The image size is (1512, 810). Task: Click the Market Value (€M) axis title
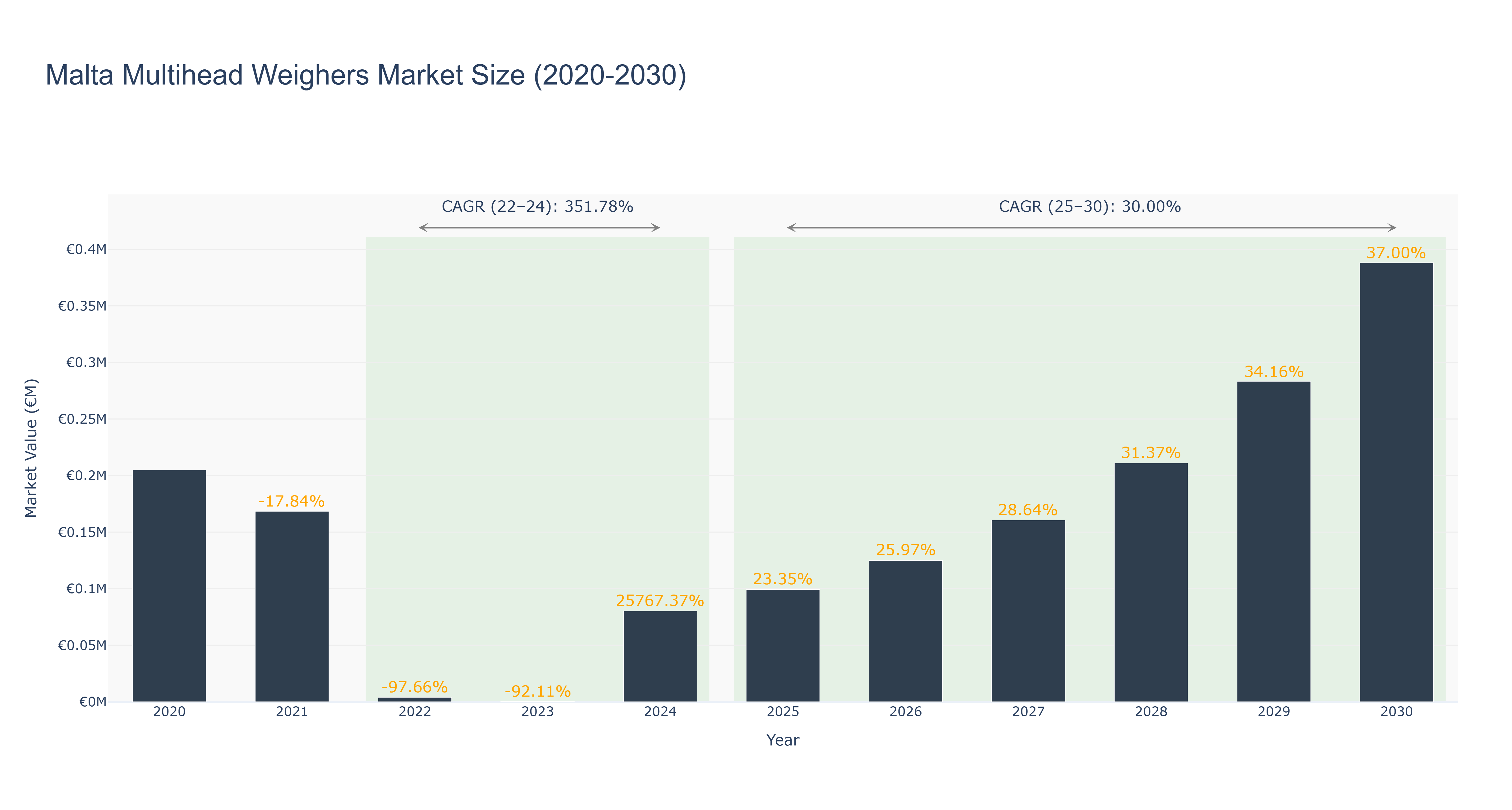[31, 448]
